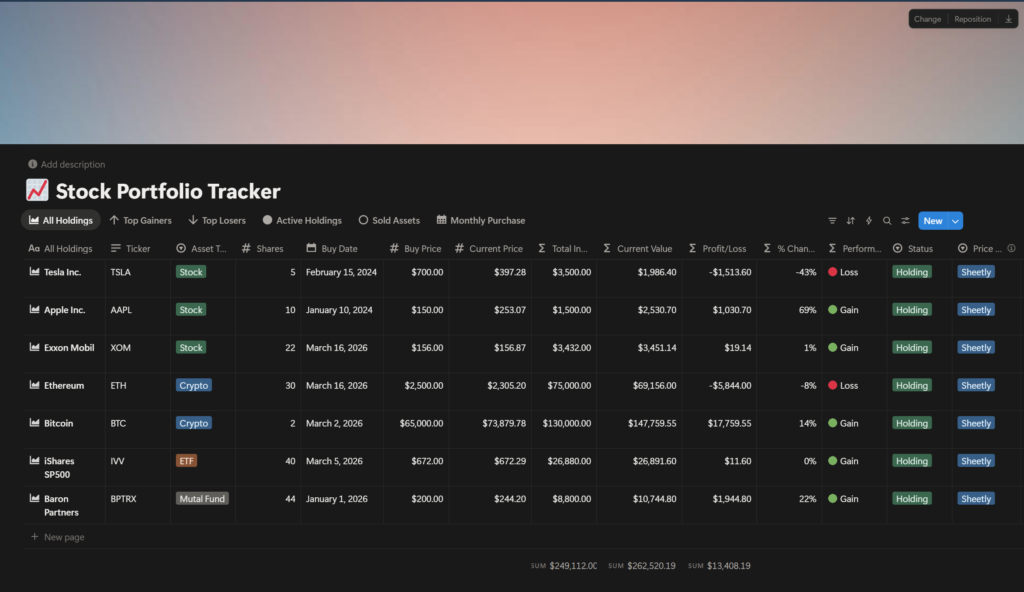
Task: Open the Shares column header
Action: 263,248
